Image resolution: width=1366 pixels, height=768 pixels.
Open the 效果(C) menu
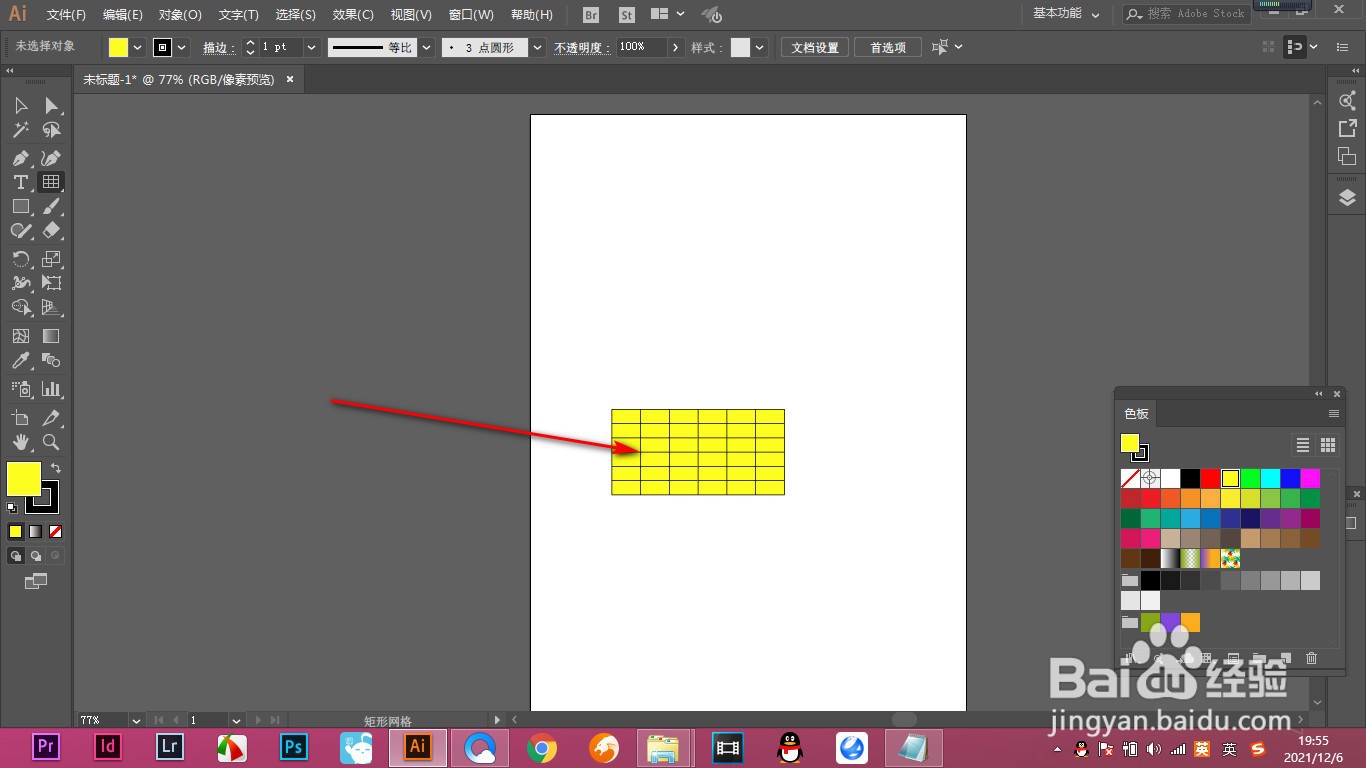[x=353, y=15]
